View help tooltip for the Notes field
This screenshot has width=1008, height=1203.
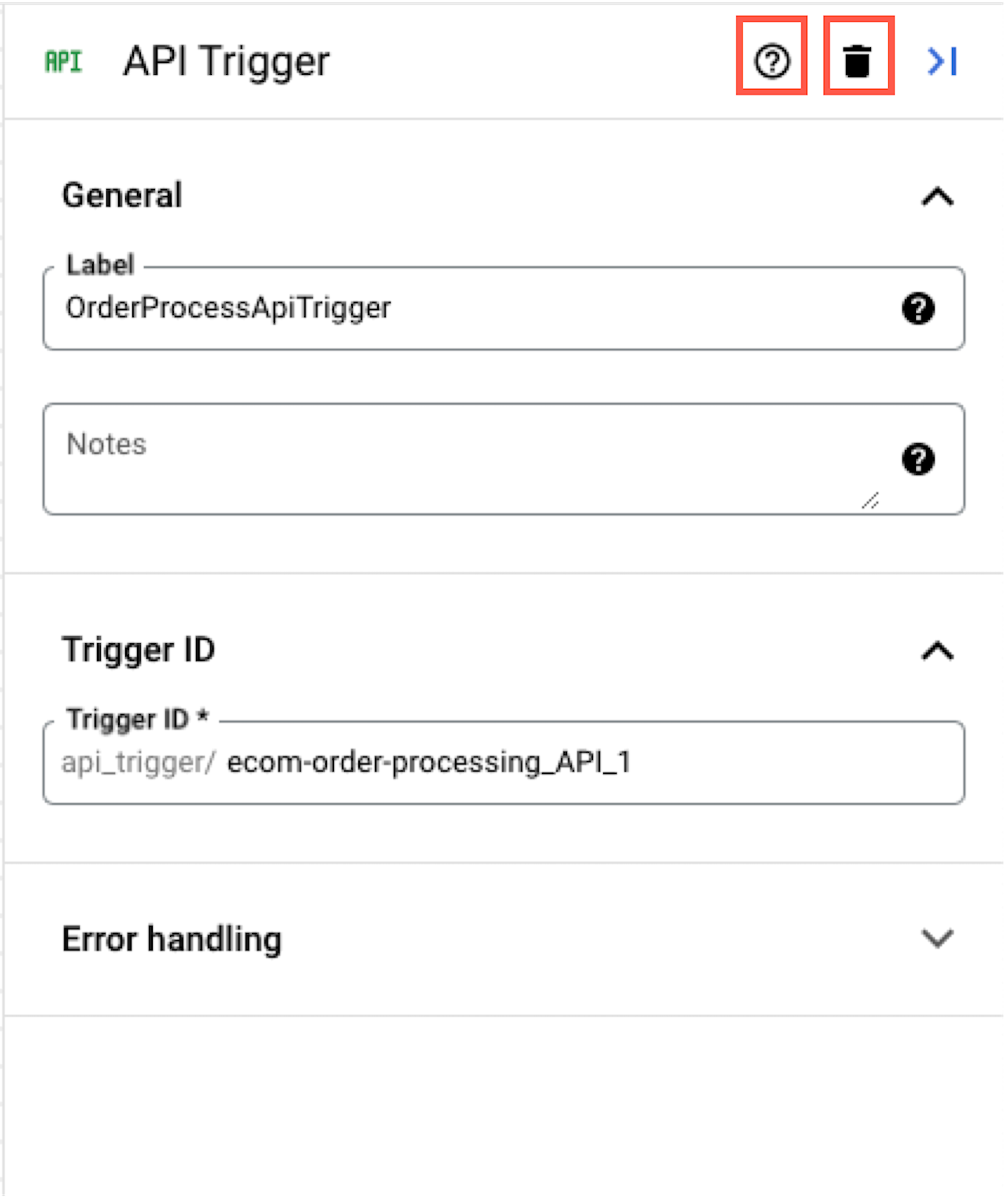point(917,459)
